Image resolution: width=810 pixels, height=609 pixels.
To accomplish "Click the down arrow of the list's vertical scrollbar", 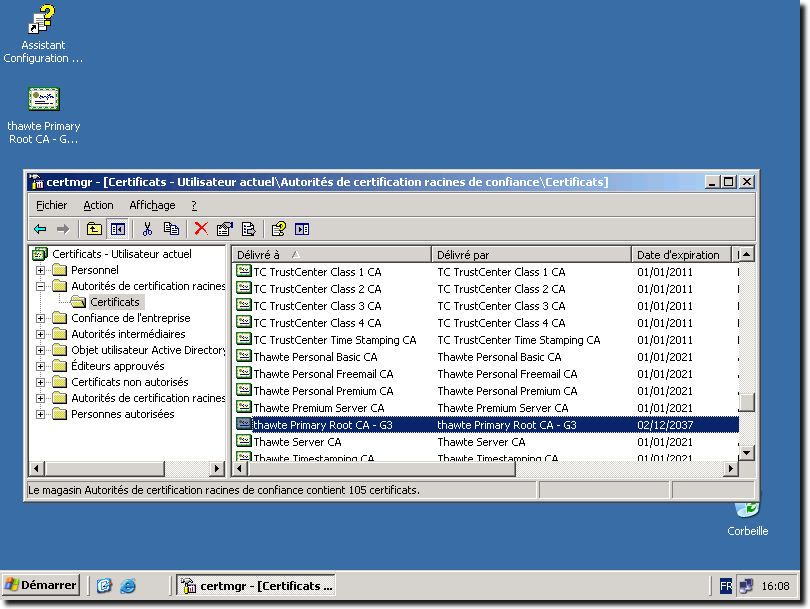I will tap(746, 453).
